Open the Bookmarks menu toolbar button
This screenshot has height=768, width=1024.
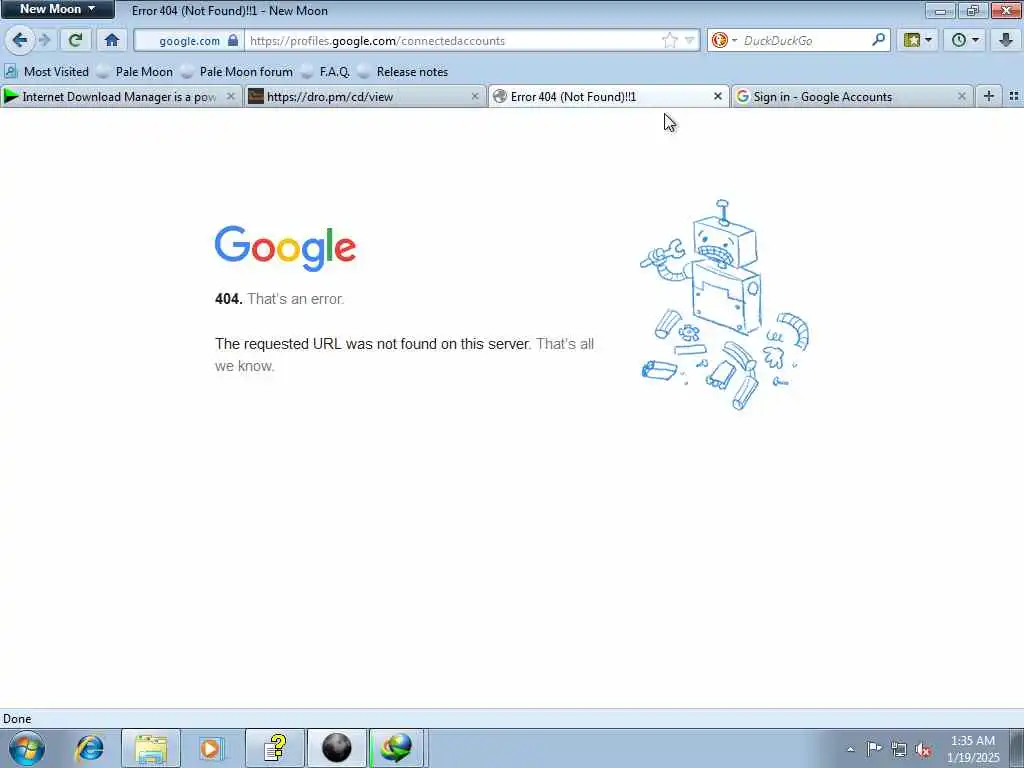point(918,40)
